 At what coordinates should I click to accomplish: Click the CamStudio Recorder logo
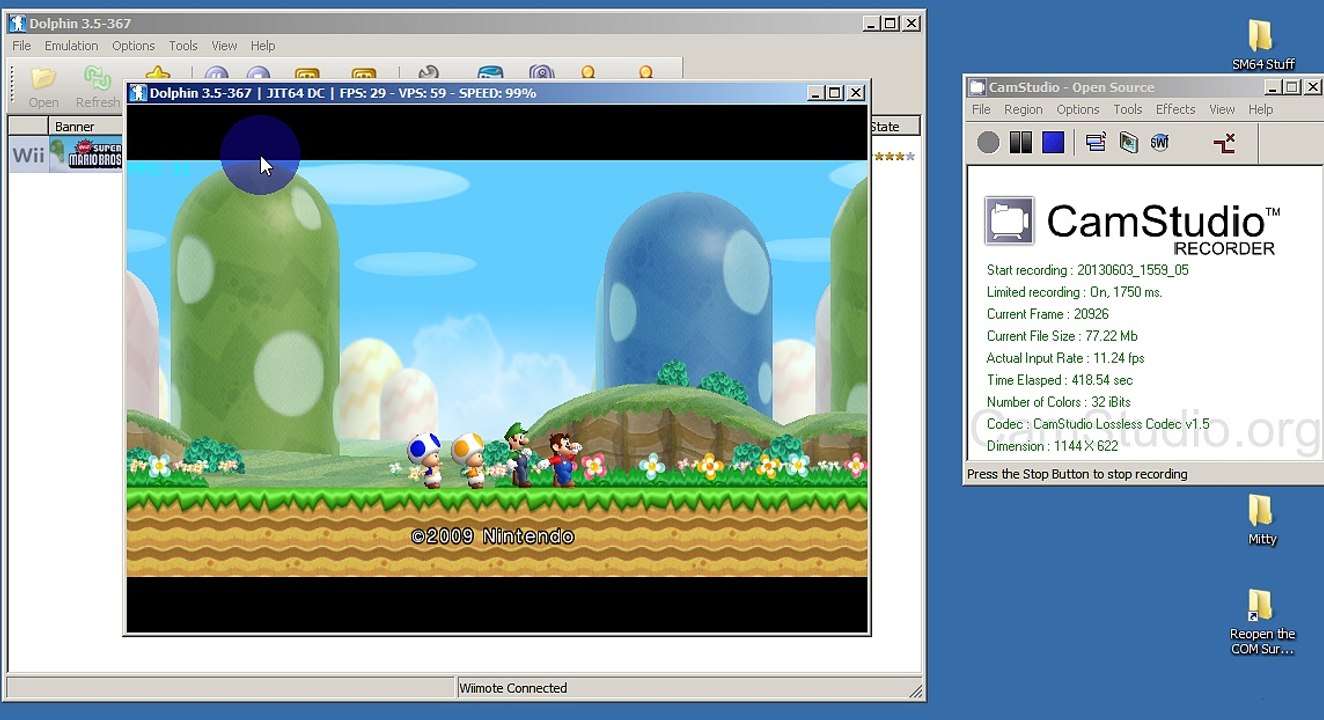[x=1132, y=224]
